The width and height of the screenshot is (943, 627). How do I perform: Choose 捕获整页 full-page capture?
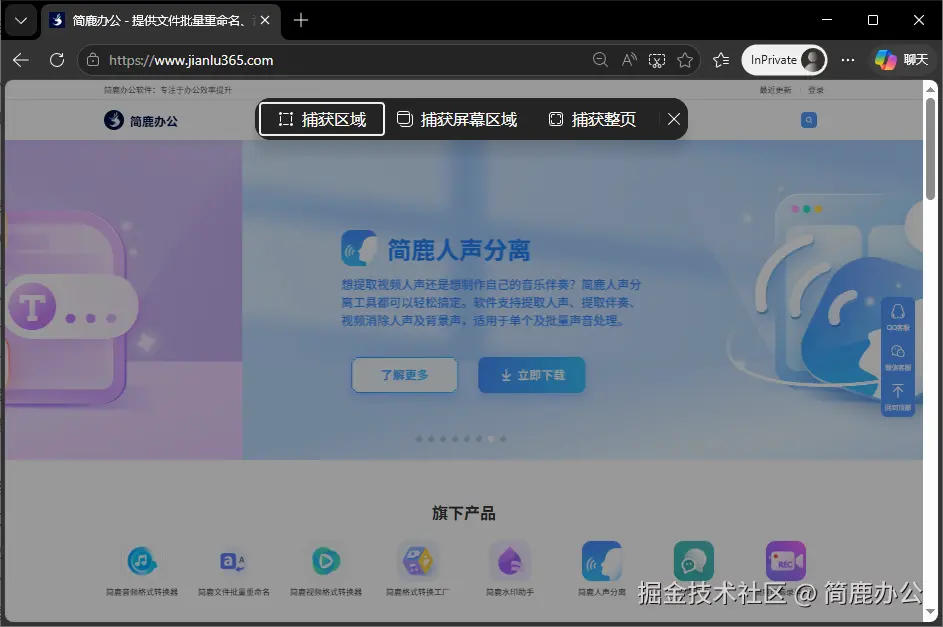[x=594, y=119]
